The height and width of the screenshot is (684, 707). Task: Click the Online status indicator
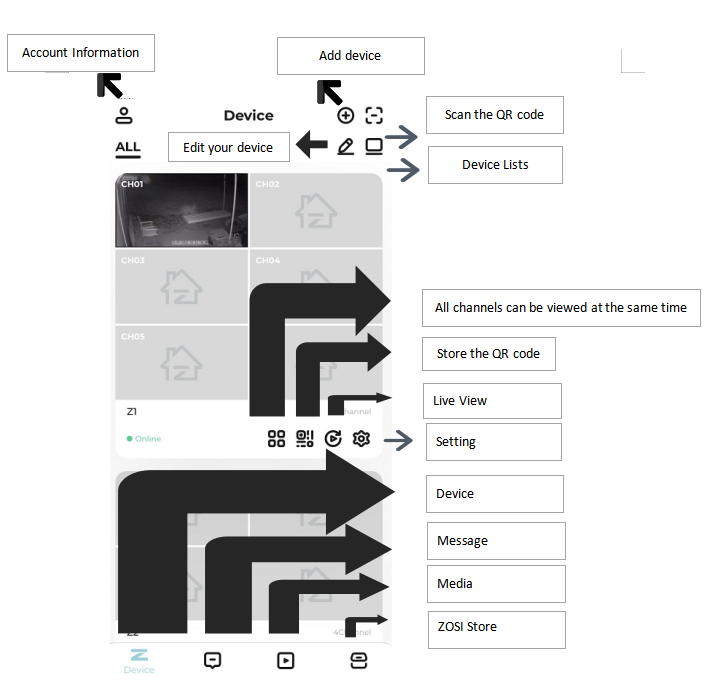click(x=144, y=438)
